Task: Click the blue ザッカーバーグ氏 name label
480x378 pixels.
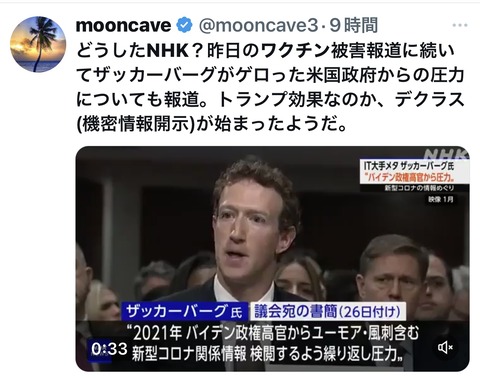Action: coord(184,311)
